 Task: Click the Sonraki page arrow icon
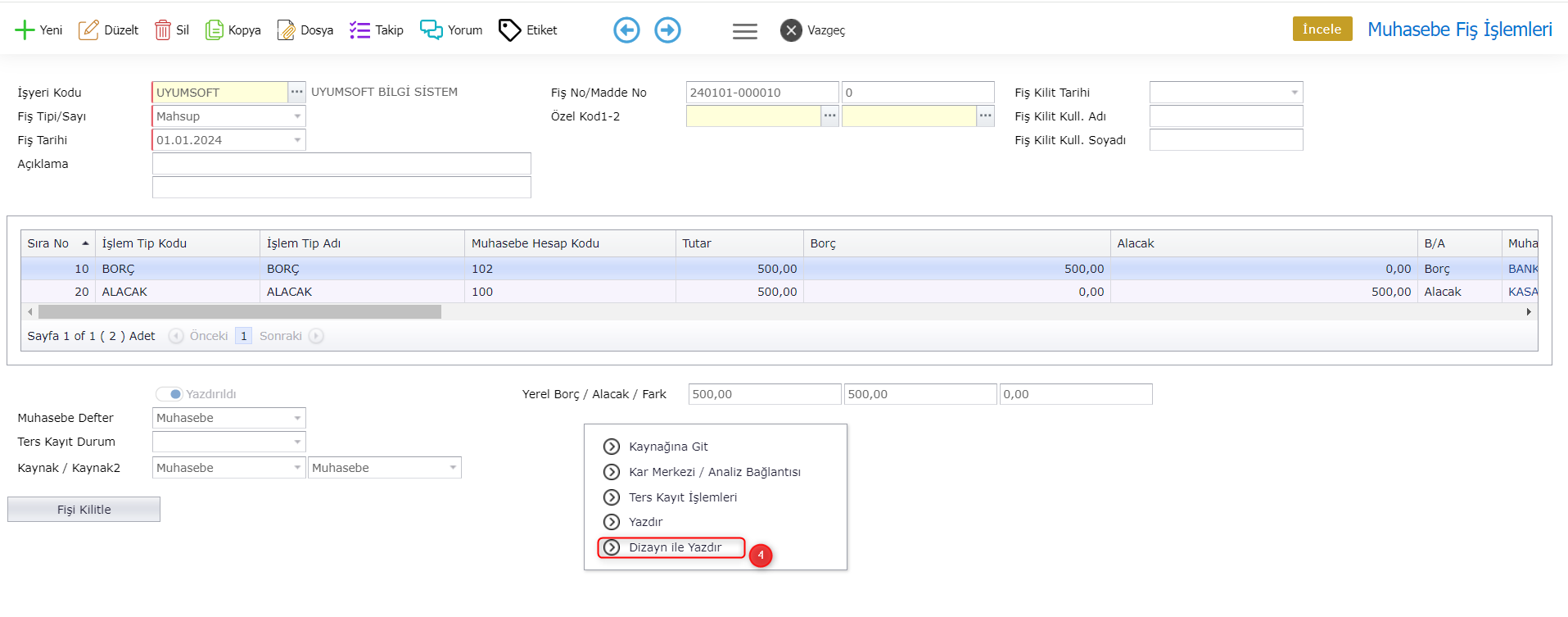click(x=316, y=336)
